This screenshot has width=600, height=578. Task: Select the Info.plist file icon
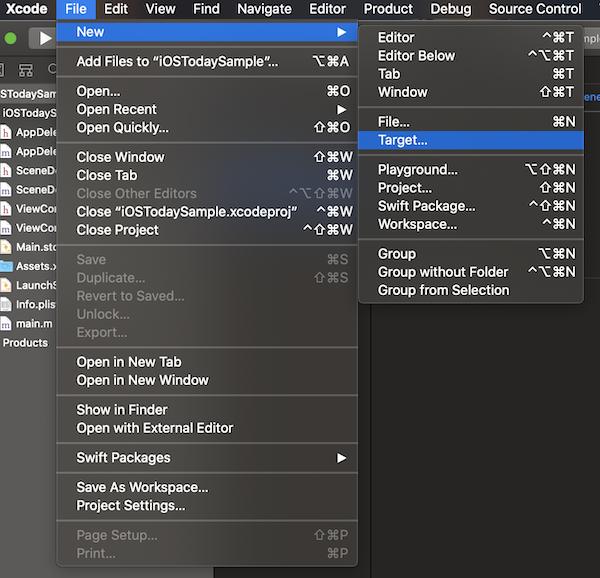(x=5, y=304)
